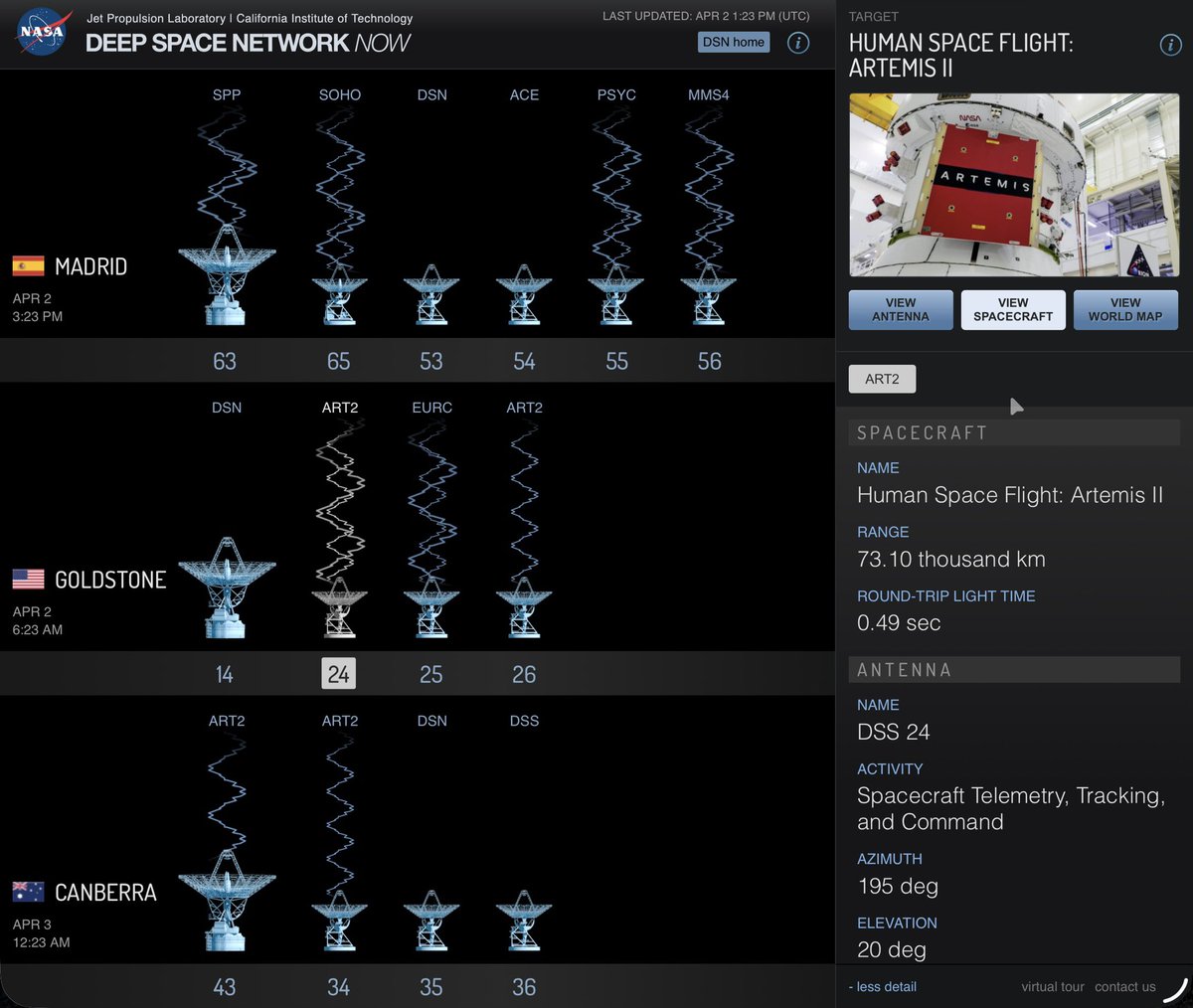Click antenna number 26 in Goldstone row
The height and width of the screenshot is (1008, 1193).
(524, 674)
